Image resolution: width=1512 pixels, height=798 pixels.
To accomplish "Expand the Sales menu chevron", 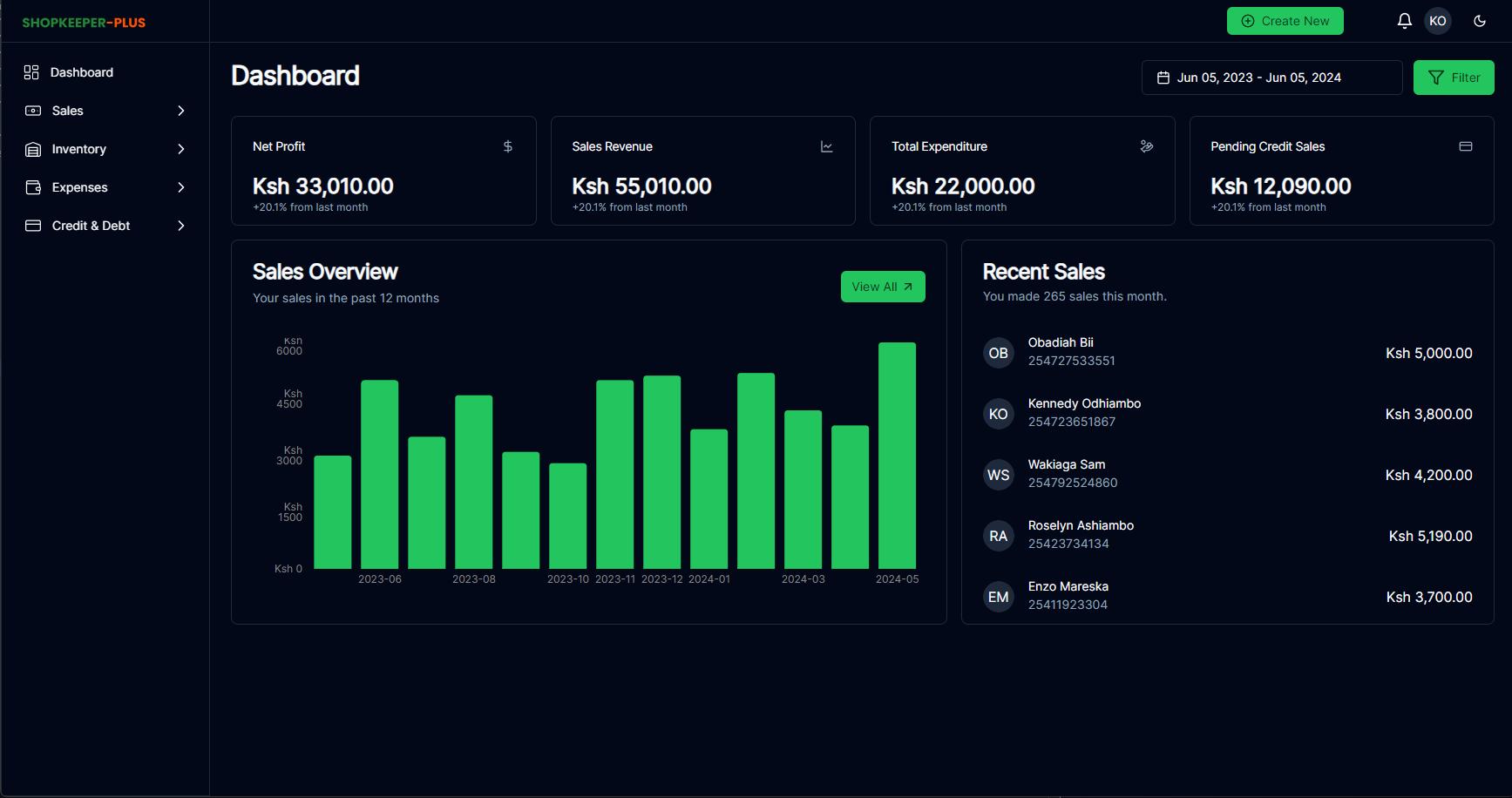I will pyautogui.click(x=181, y=111).
